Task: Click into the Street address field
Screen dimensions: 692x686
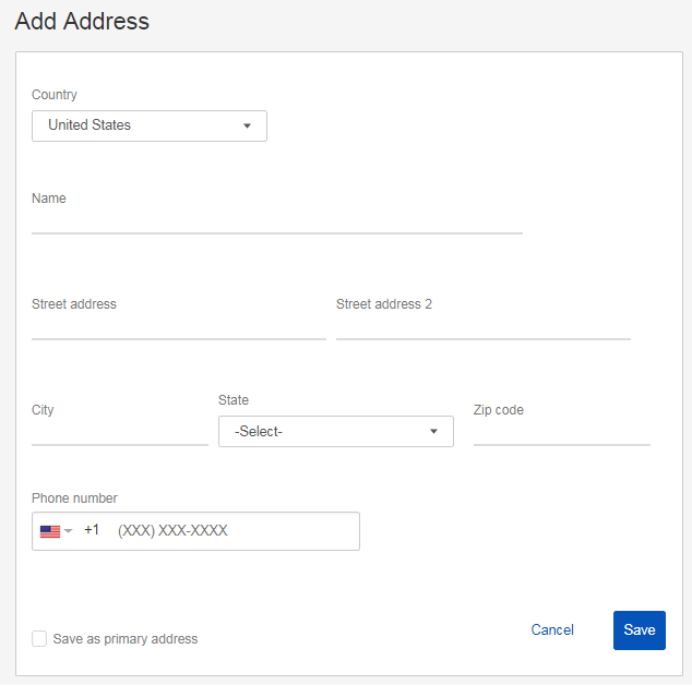Action: click(x=178, y=327)
